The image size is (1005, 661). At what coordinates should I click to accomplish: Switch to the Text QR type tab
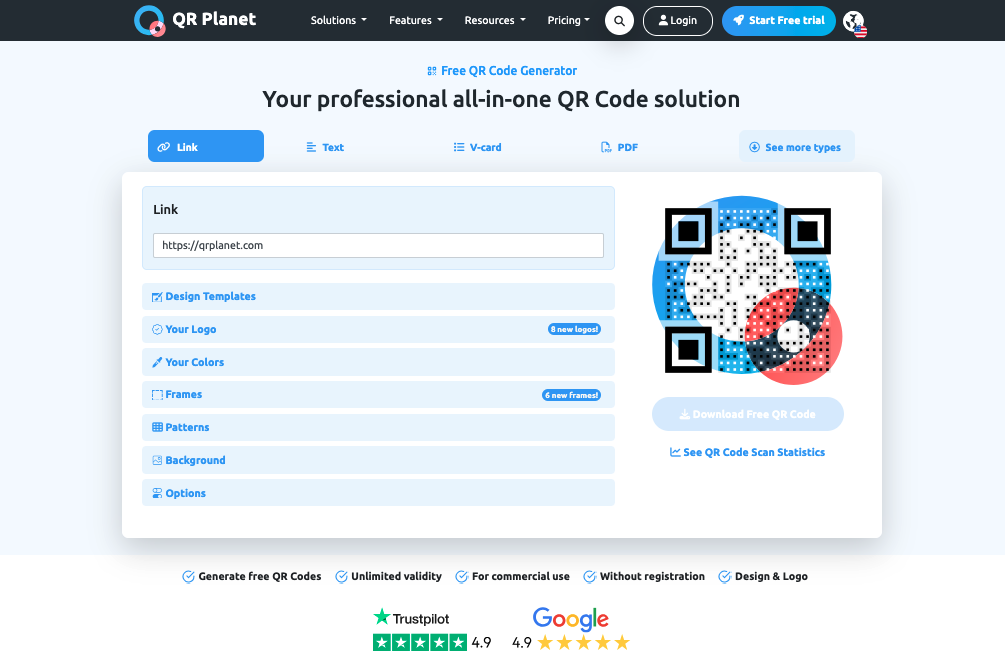325,147
